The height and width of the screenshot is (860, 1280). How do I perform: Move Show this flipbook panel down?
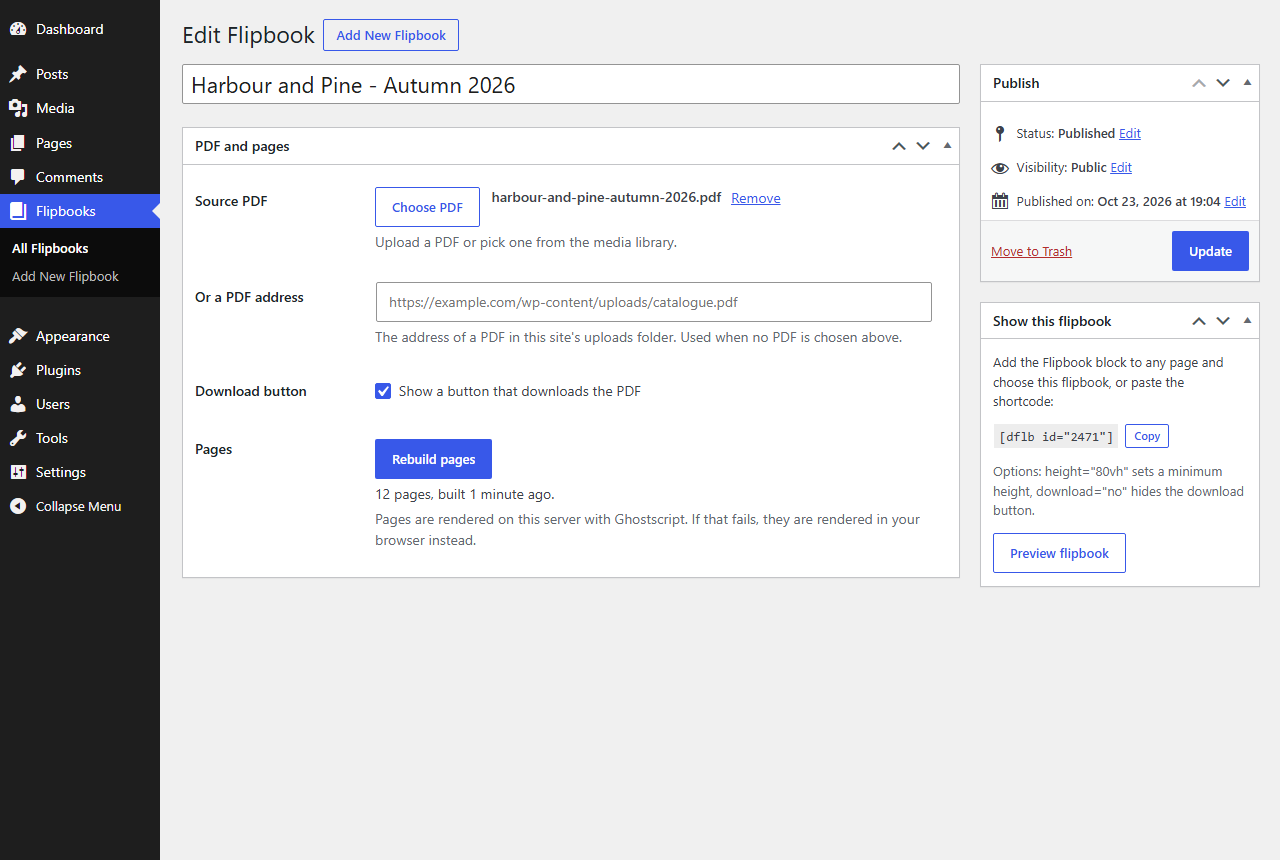point(1223,321)
